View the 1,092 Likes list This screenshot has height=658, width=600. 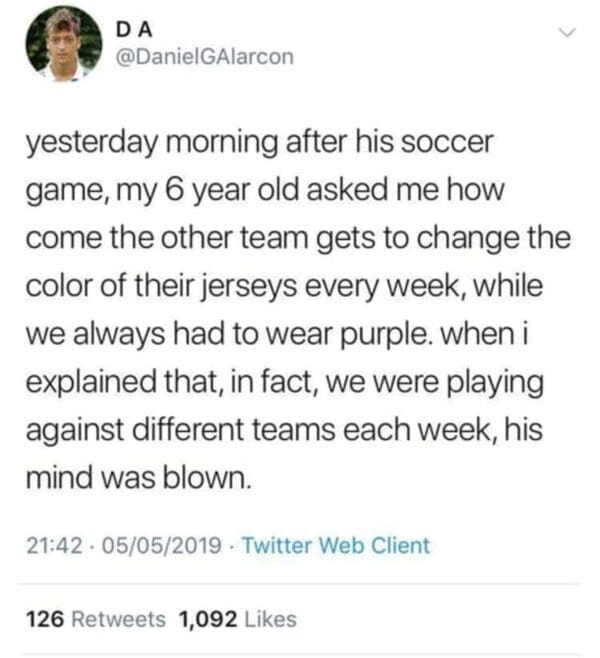click(238, 619)
